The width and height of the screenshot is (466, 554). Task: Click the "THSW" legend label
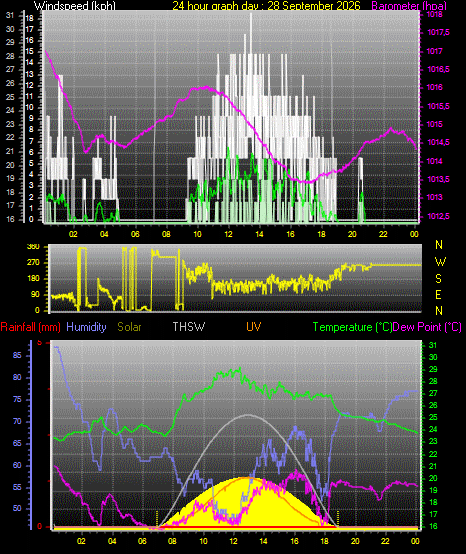tap(189, 327)
